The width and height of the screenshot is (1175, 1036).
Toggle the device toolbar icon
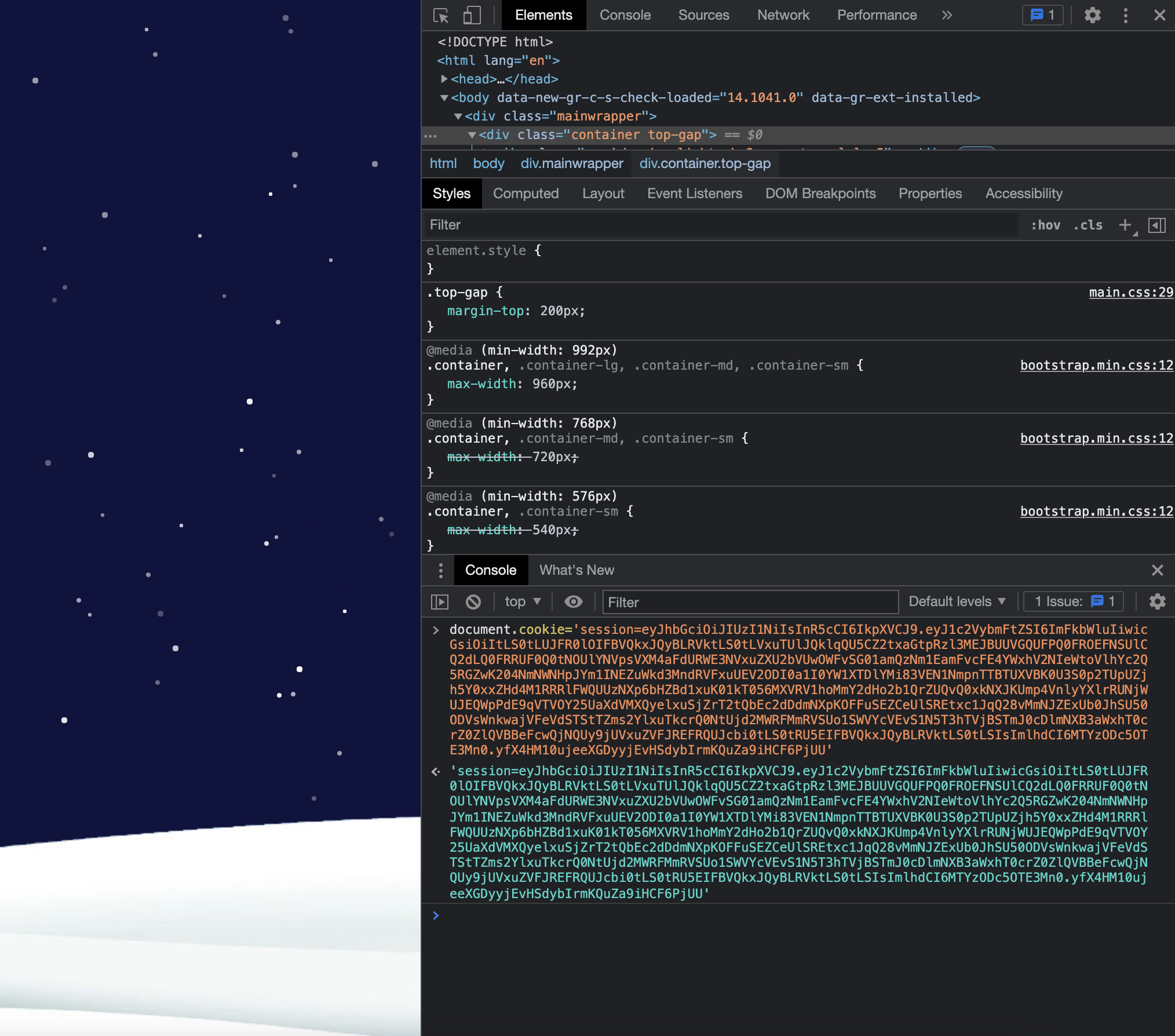click(472, 15)
